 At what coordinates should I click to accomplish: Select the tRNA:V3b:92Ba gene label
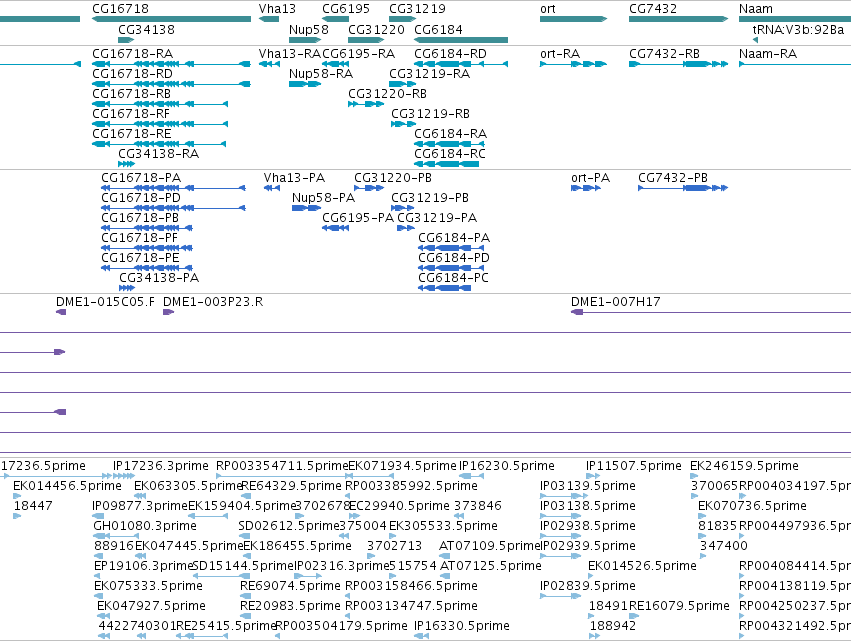click(x=798, y=29)
